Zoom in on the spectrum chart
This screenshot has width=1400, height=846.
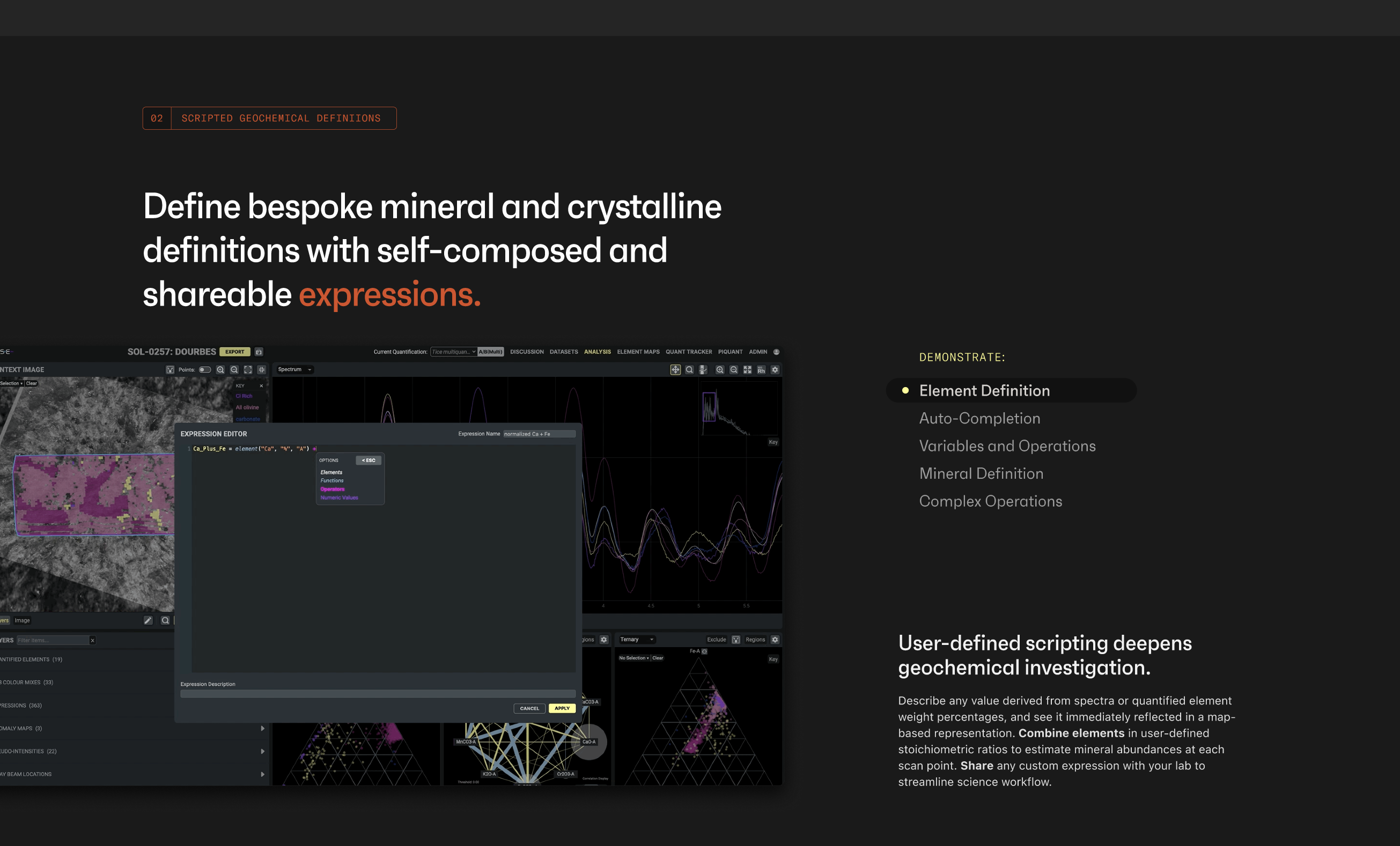[720, 369]
